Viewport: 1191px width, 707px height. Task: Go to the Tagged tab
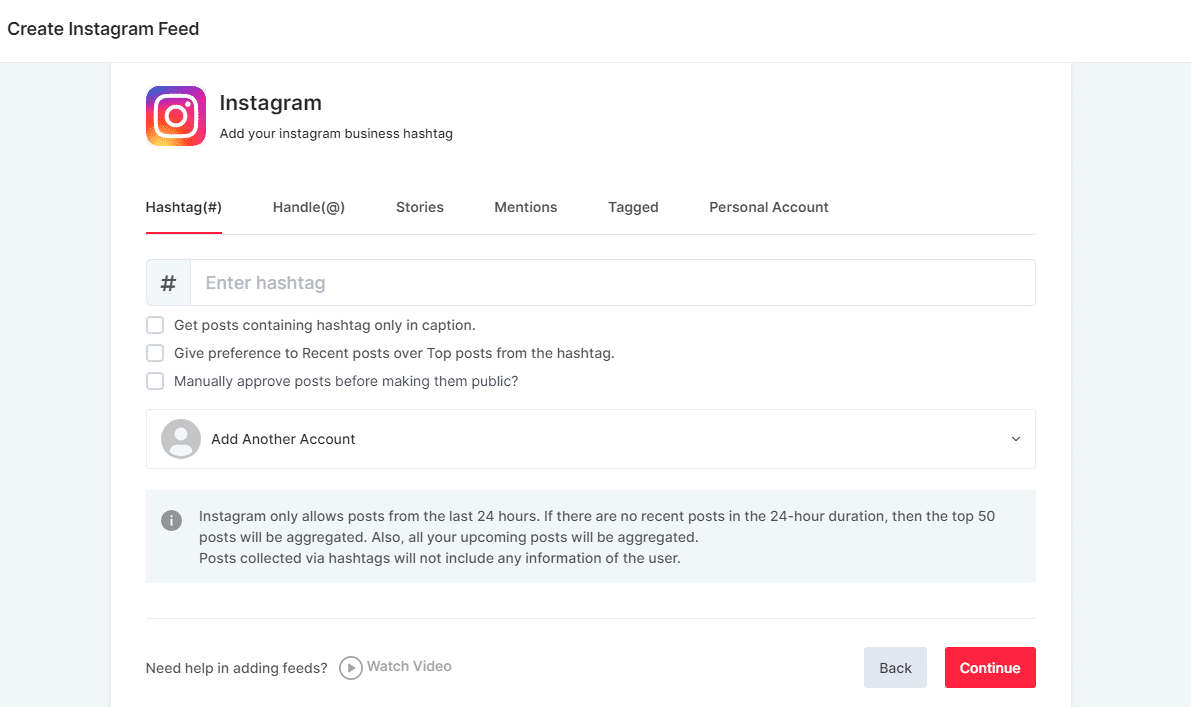tap(633, 207)
